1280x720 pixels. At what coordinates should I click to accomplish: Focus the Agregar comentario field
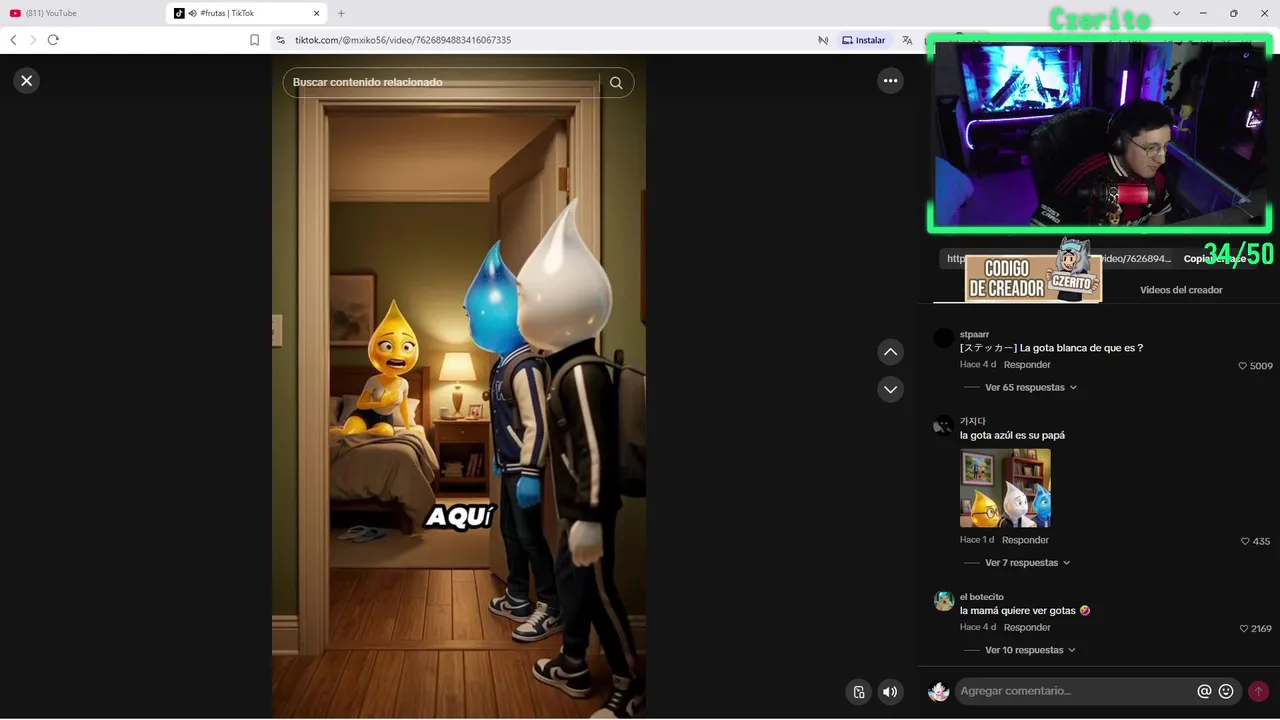pos(1075,691)
